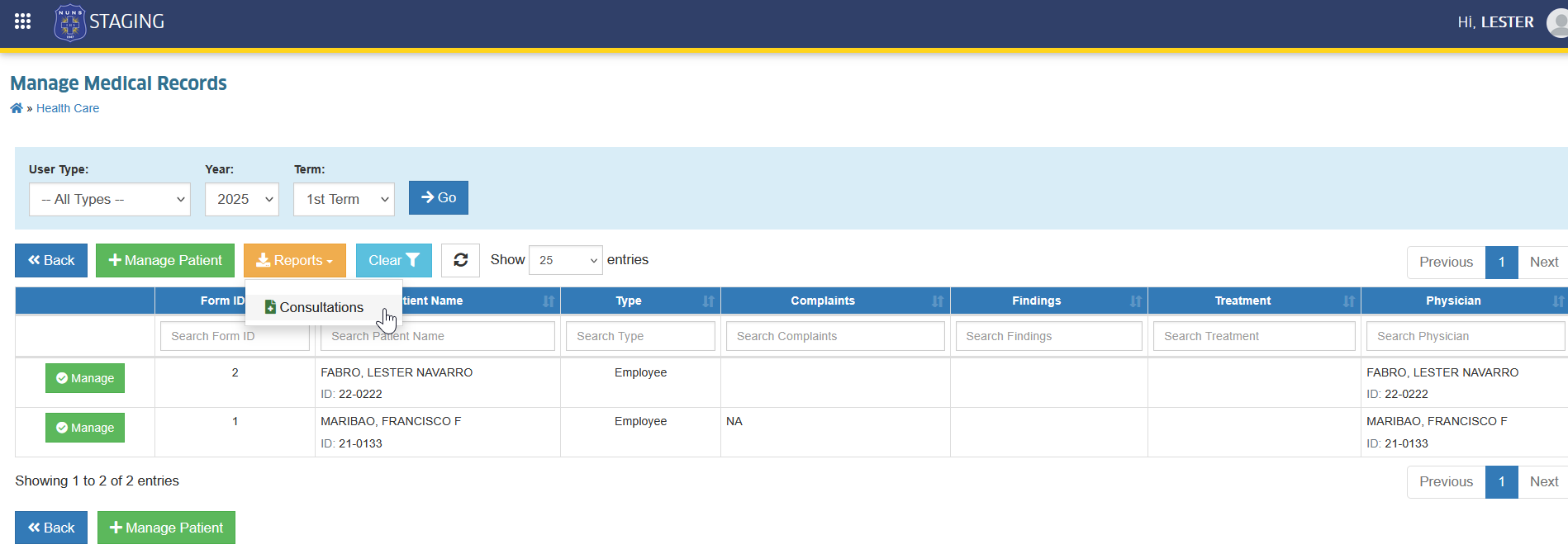Screen dimensions: 1568x554
Task: Focus the Search Complaints field
Action: coord(835,336)
